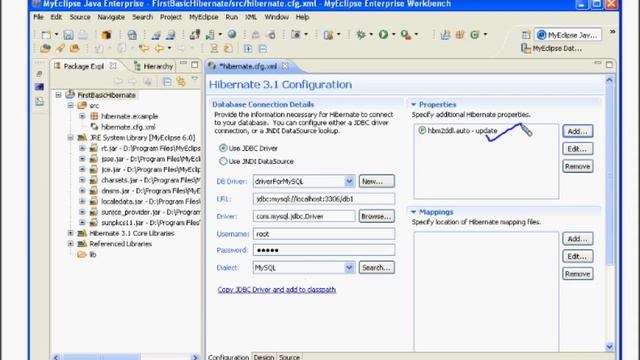Switch to the Source editor tab
This screenshot has width=640, height=360.
point(289,357)
